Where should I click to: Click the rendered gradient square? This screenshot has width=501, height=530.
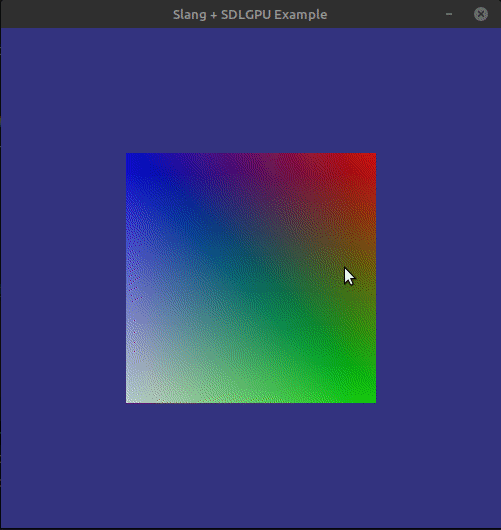tap(251, 278)
